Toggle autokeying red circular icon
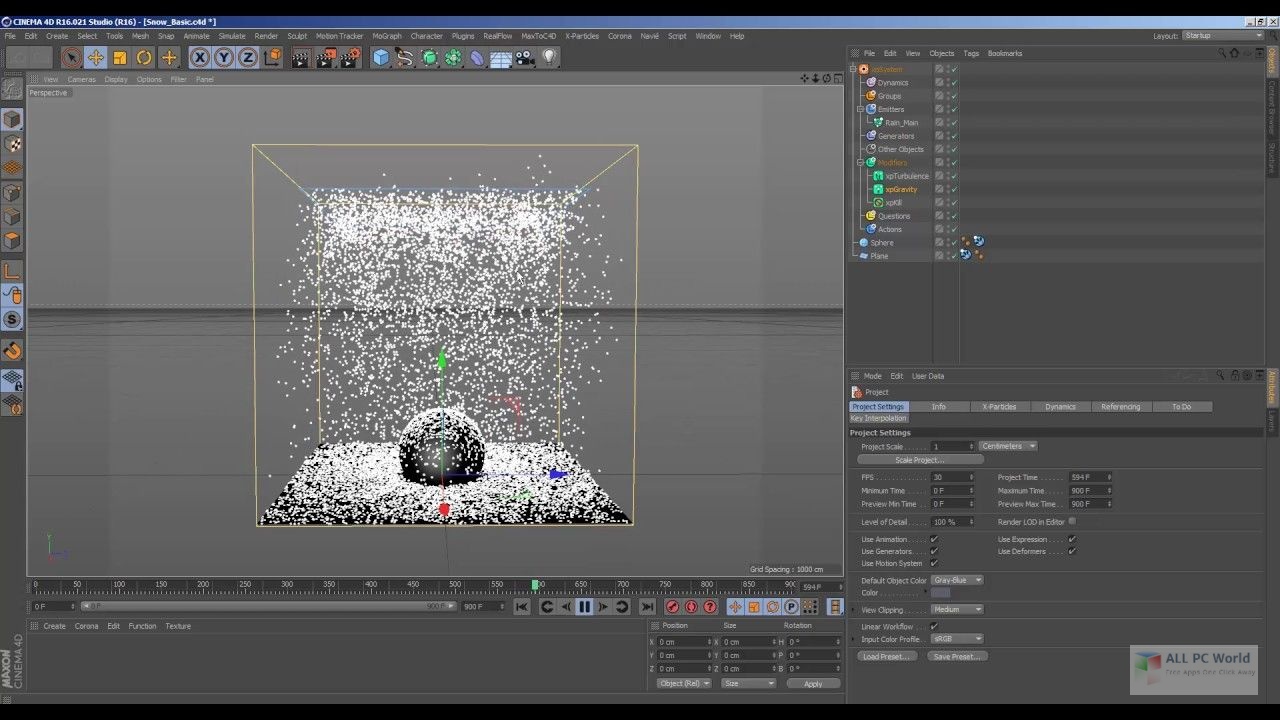Image resolution: width=1280 pixels, height=720 pixels. [691, 607]
